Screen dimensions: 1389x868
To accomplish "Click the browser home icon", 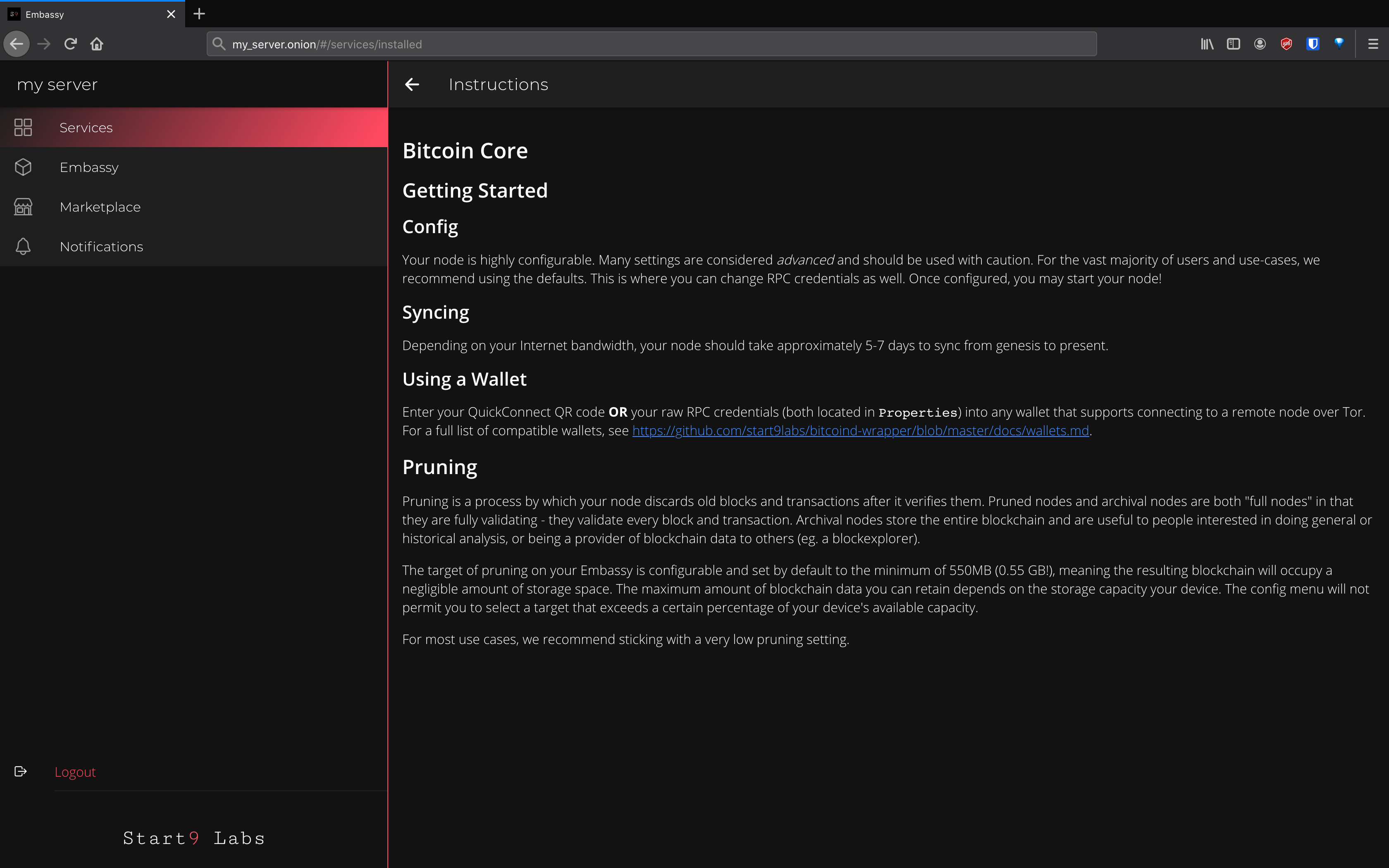I will click(x=96, y=44).
